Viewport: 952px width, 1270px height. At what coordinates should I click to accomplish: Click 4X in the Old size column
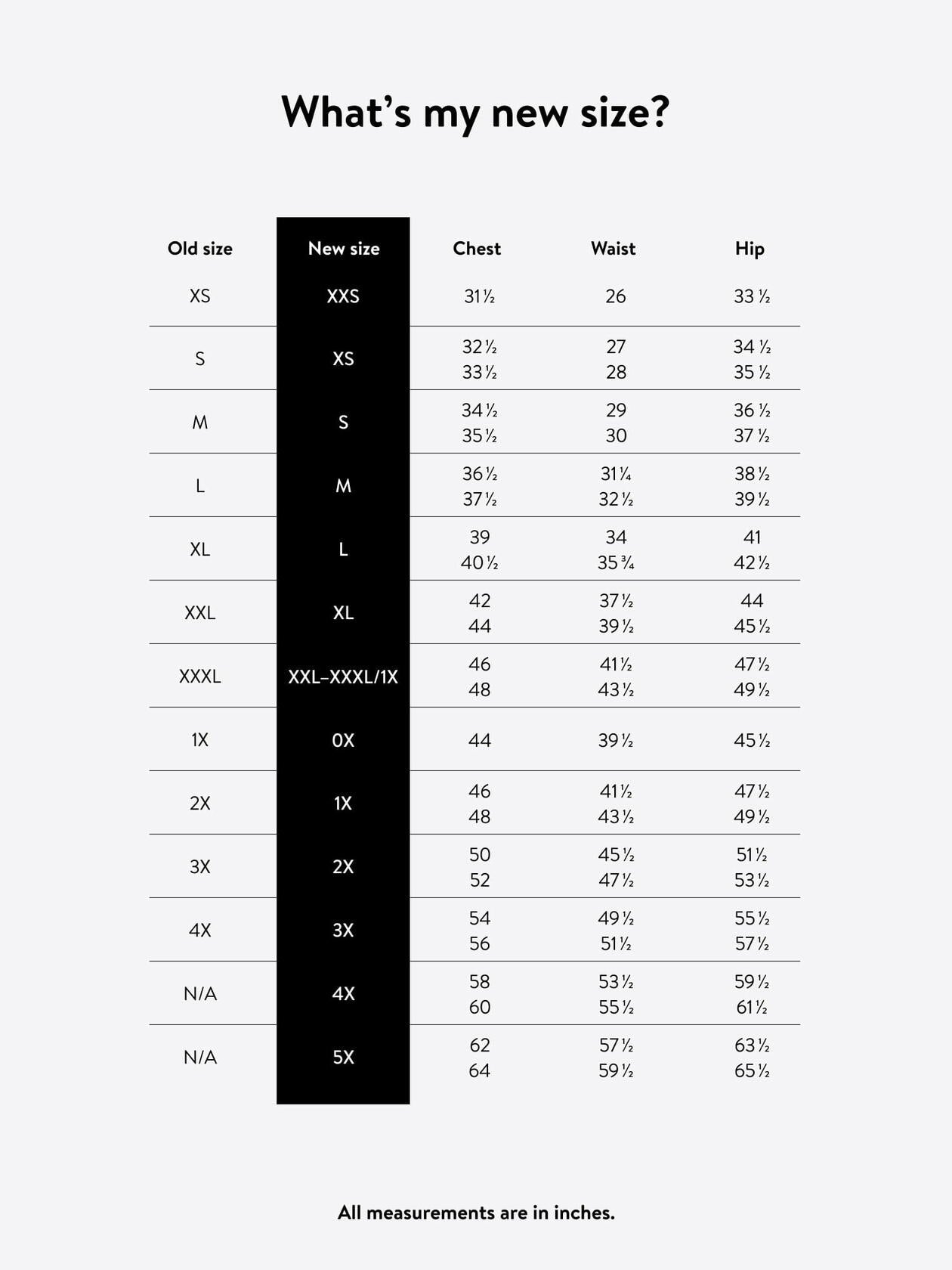tap(200, 930)
